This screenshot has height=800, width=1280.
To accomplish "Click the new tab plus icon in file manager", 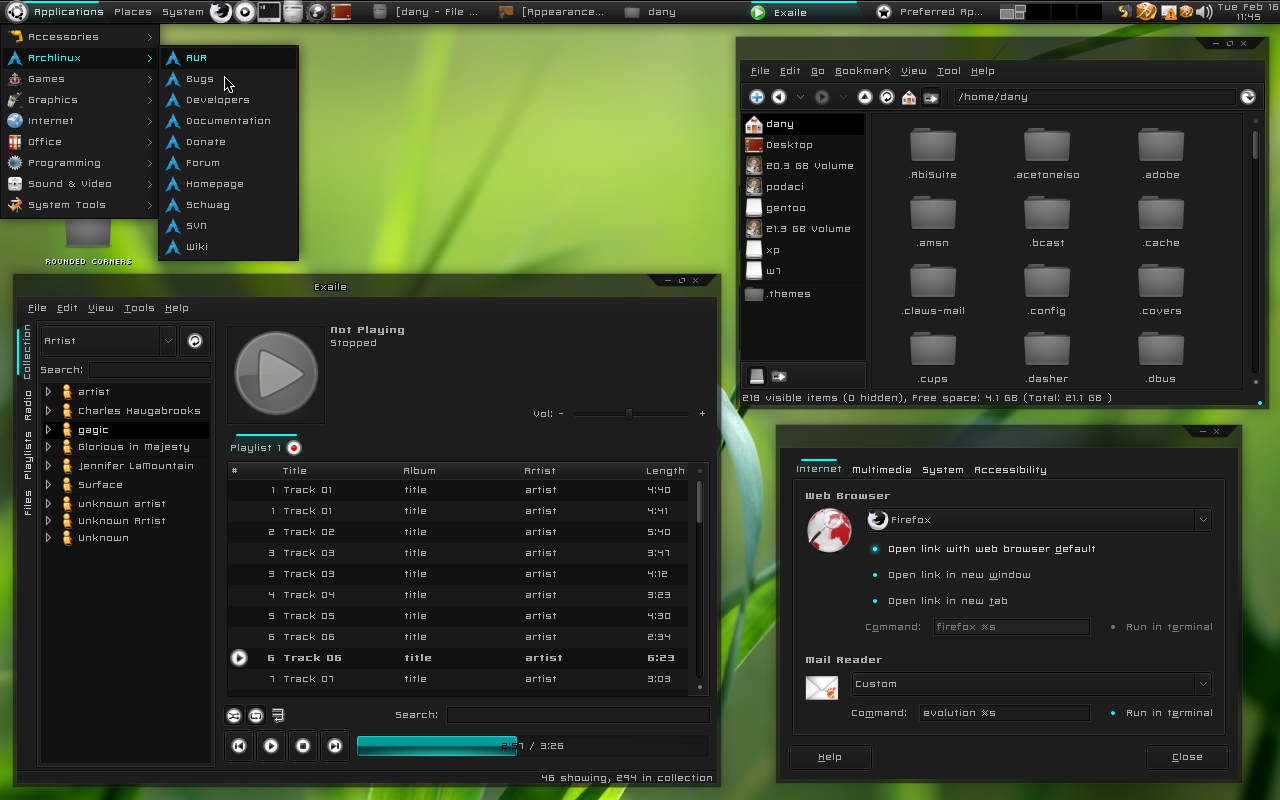I will pyautogui.click(x=757, y=97).
